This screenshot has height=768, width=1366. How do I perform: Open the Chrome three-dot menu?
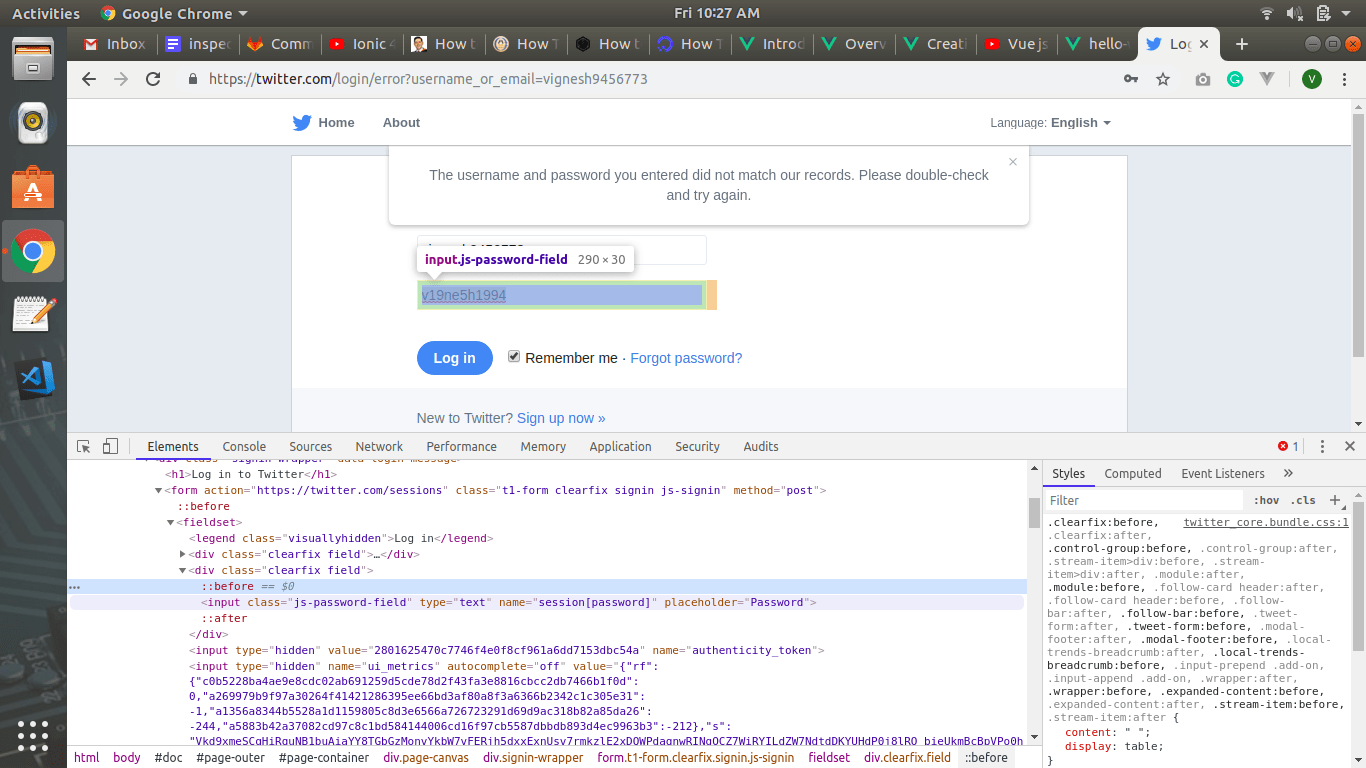coord(1346,79)
